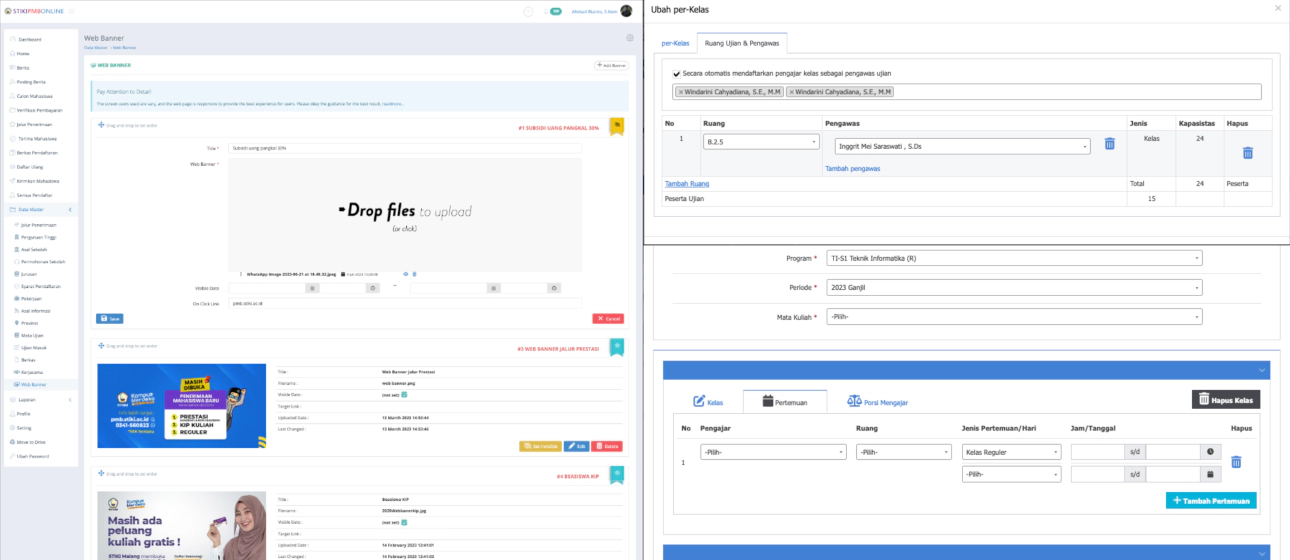Save the Subsidi banner form

[109, 318]
